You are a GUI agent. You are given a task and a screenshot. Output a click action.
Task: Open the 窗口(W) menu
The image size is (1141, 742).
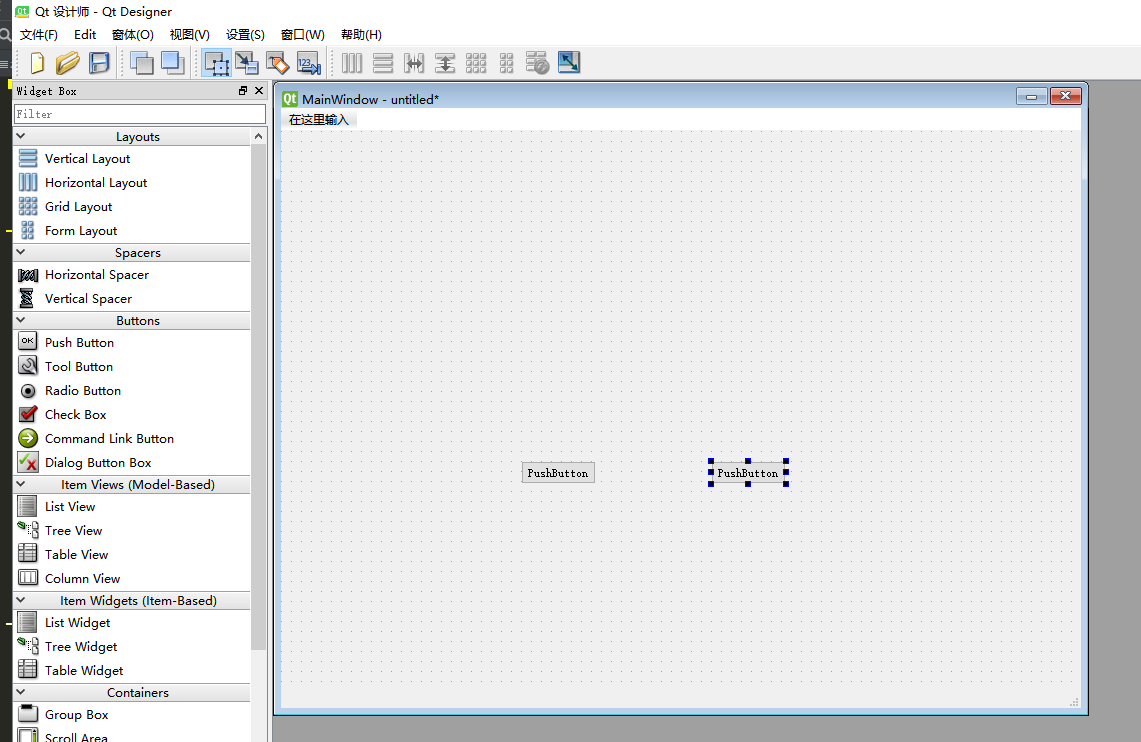point(303,35)
